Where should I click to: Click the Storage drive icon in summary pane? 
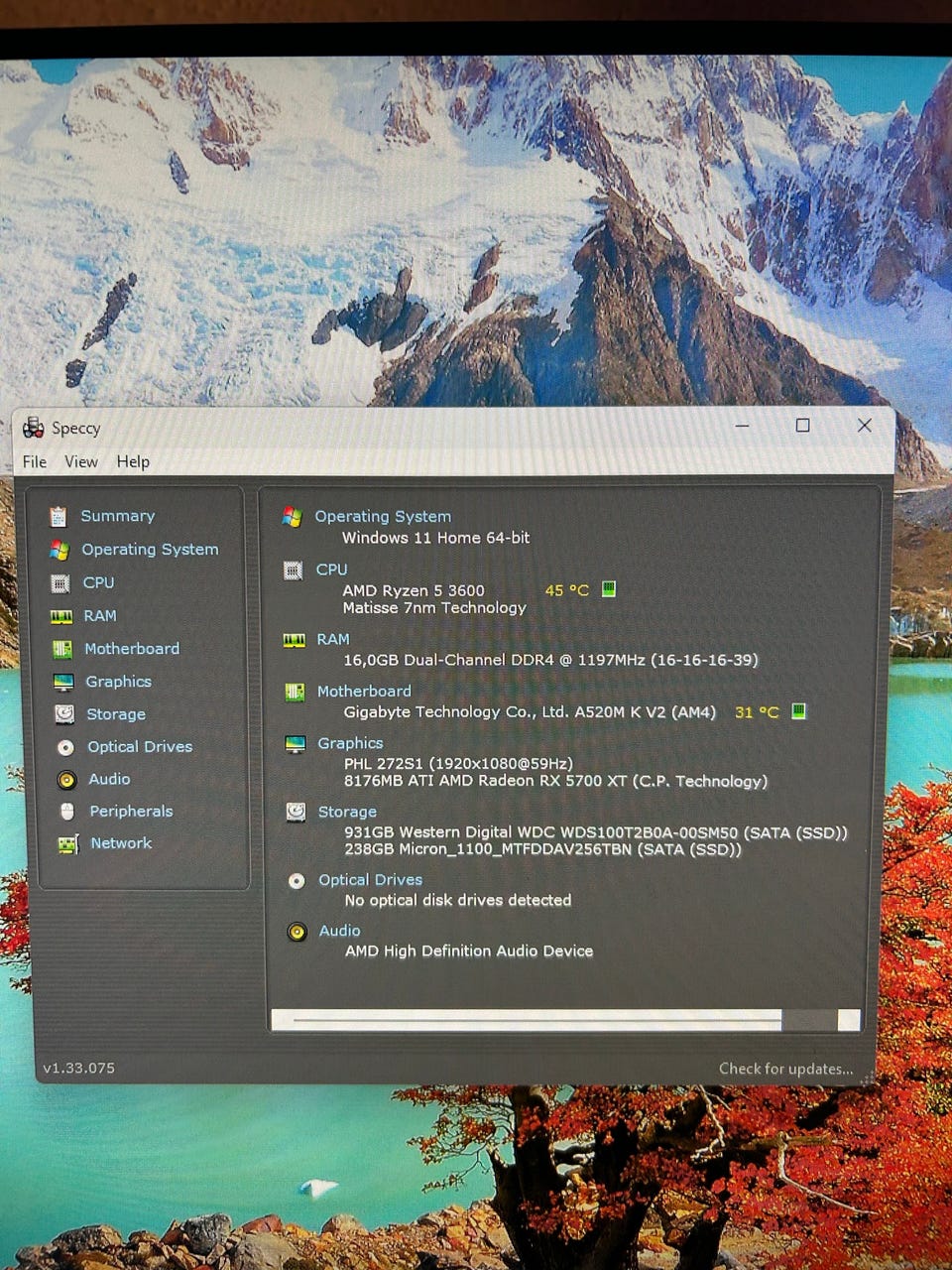point(296,813)
